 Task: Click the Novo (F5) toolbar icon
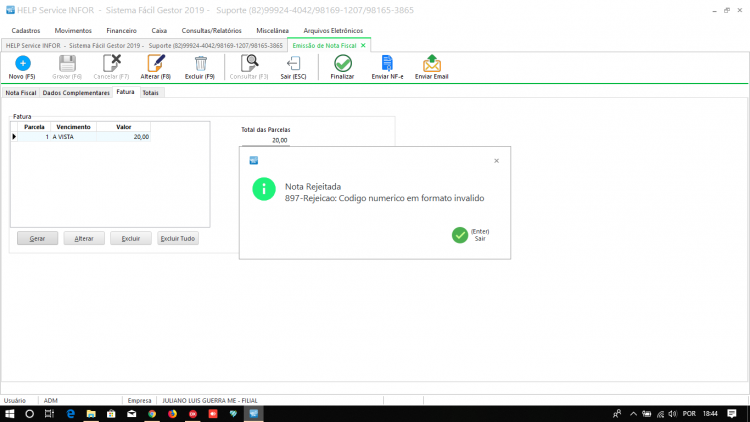pos(22,64)
